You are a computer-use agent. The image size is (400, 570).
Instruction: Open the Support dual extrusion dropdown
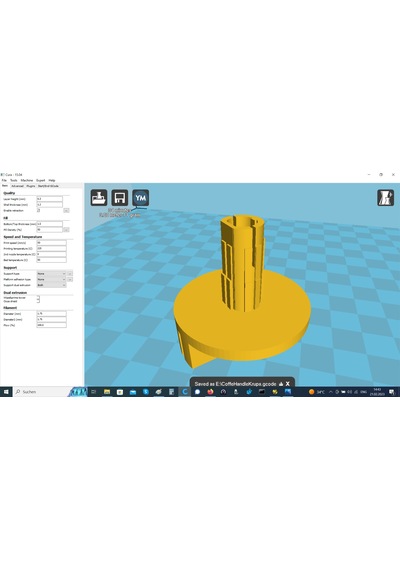pos(51,285)
